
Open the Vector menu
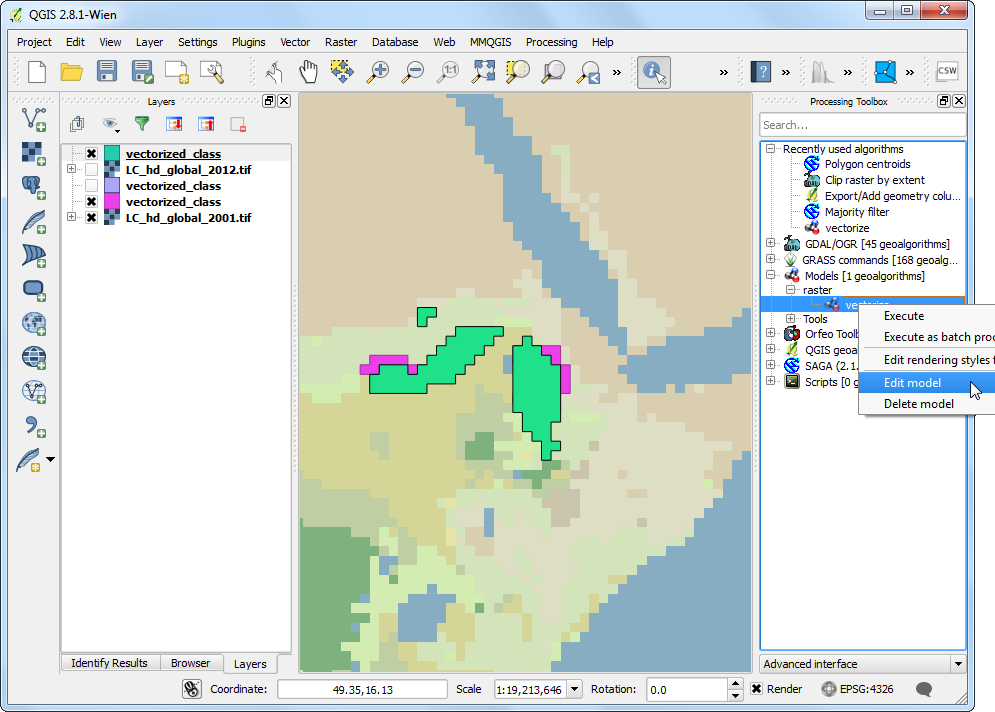[295, 42]
